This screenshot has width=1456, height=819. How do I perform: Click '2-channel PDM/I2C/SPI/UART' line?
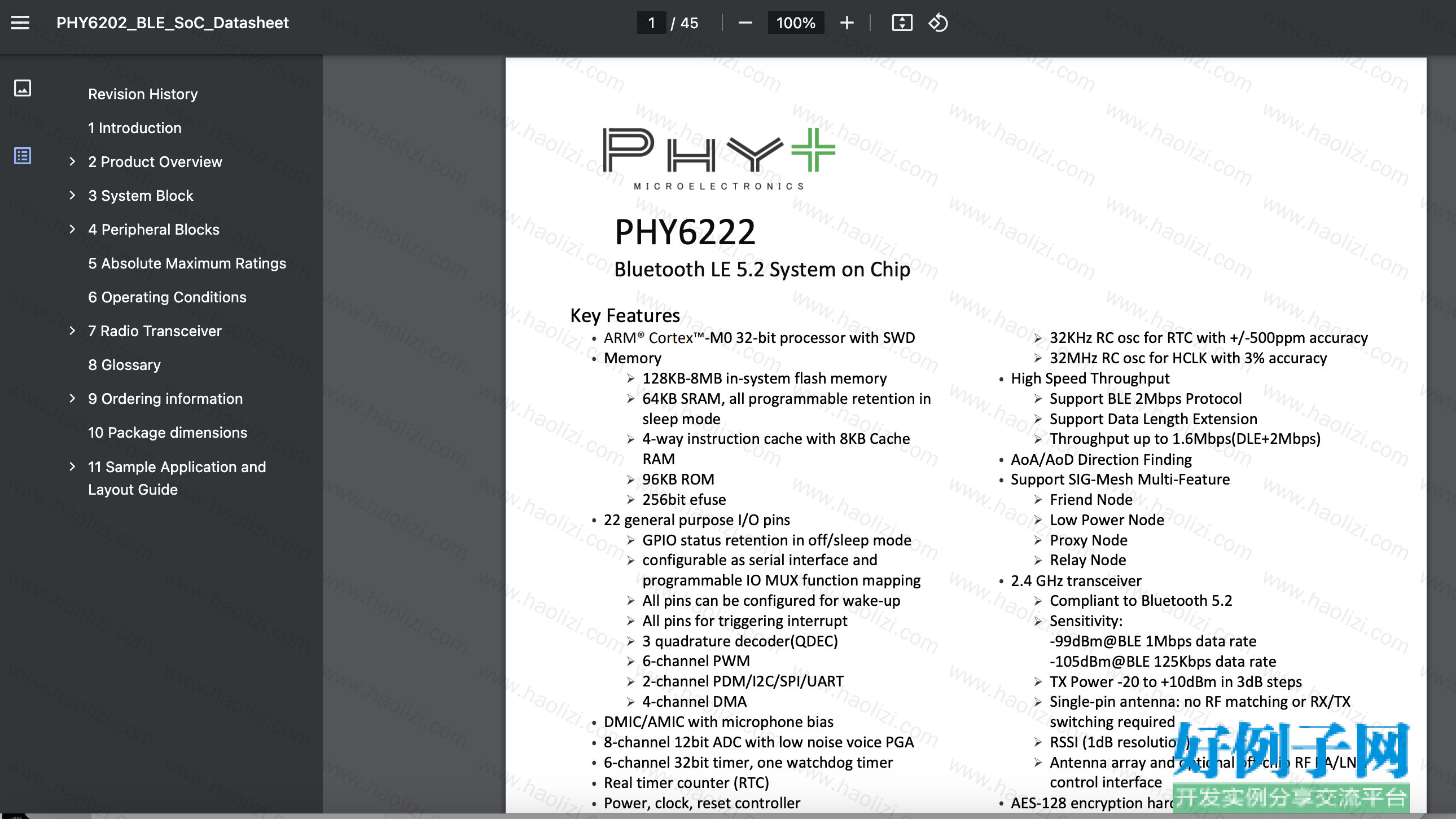(743, 681)
